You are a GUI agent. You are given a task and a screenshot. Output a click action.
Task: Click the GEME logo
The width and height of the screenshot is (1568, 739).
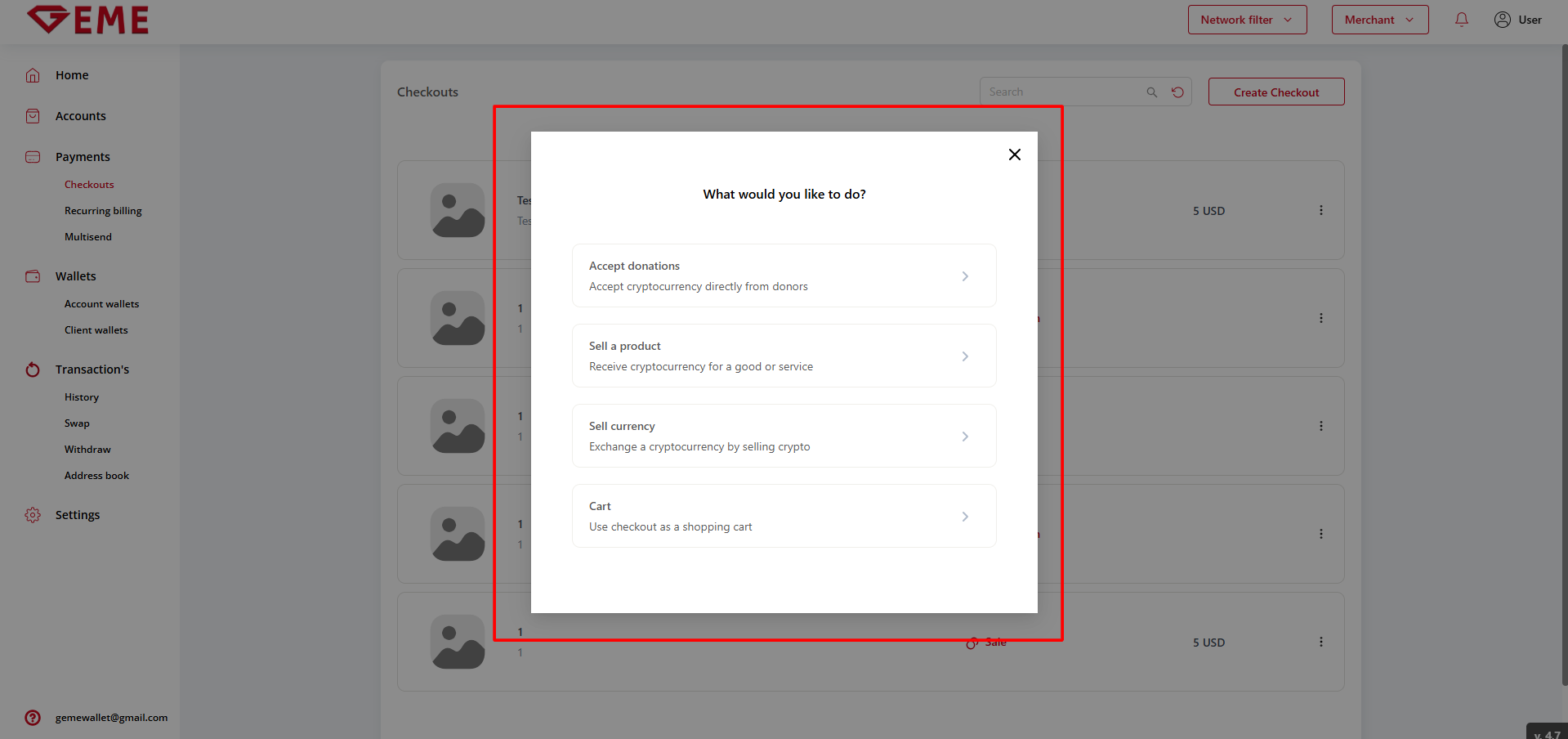pos(88,20)
